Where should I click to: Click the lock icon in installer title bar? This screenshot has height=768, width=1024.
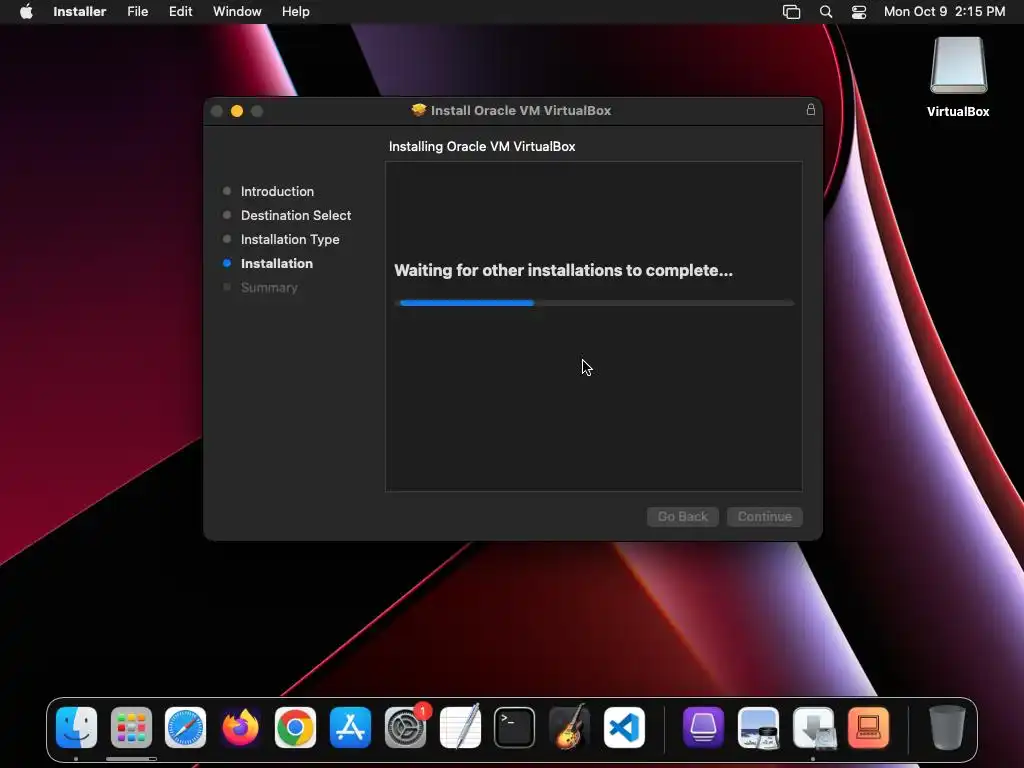[810, 110]
